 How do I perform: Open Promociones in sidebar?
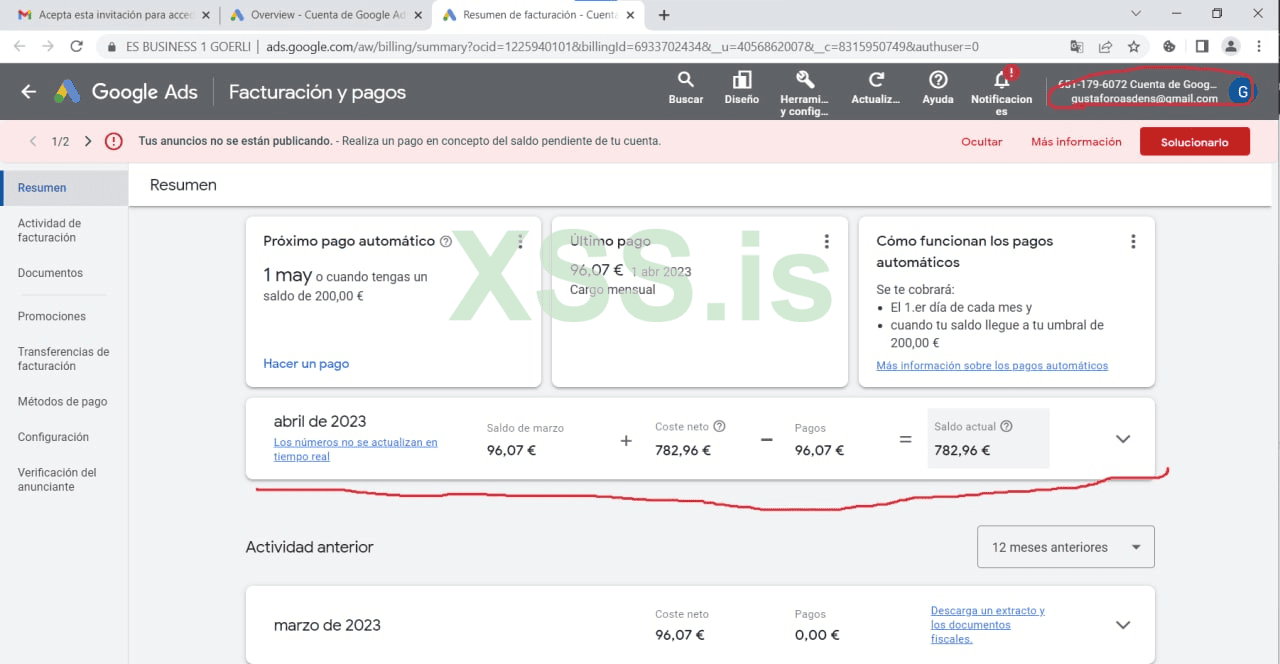tap(52, 316)
